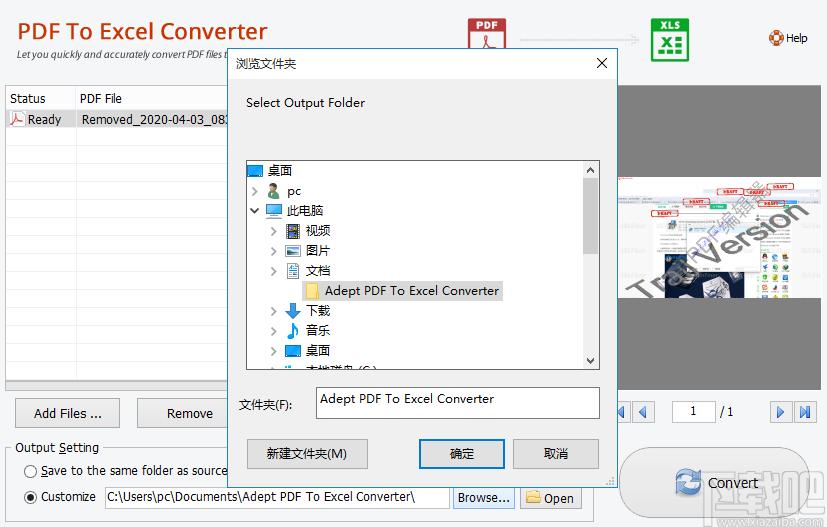827x527 pixels.
Task: Expand the 文档 folder node
Action: 273,271
